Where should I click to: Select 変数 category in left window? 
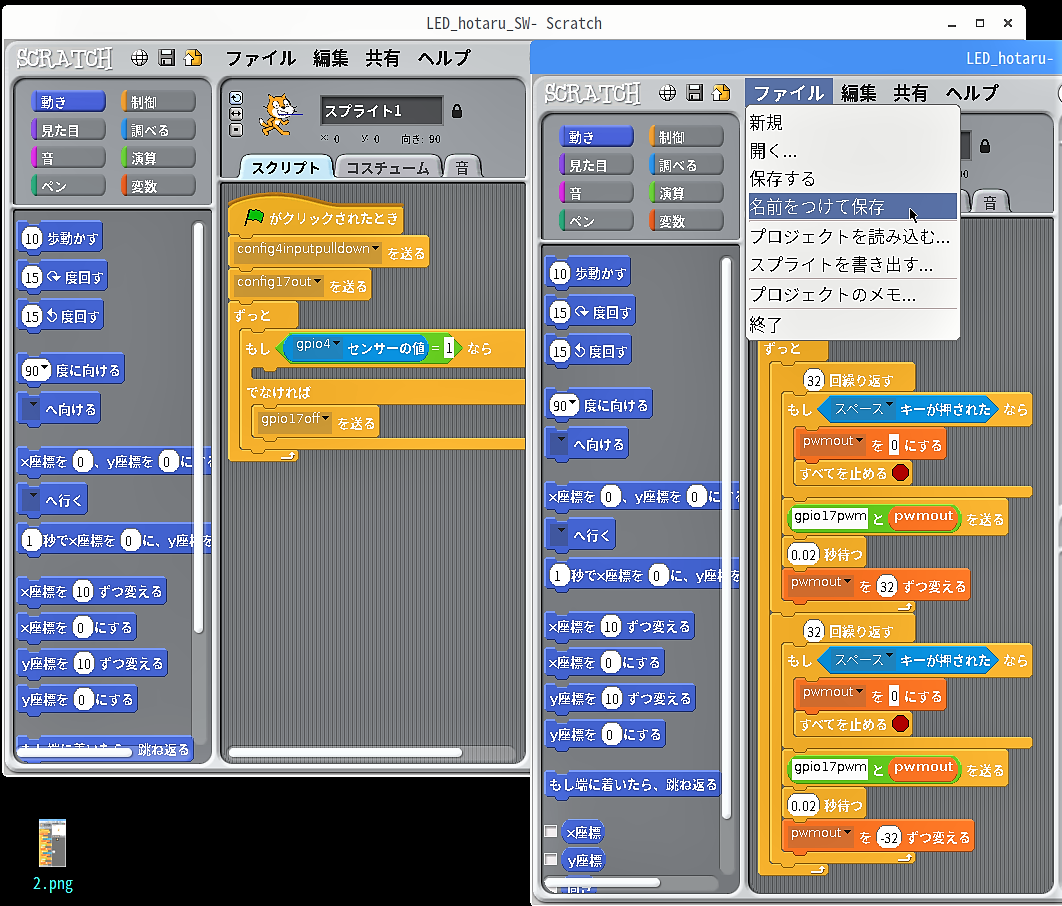(x=158, y=186)
